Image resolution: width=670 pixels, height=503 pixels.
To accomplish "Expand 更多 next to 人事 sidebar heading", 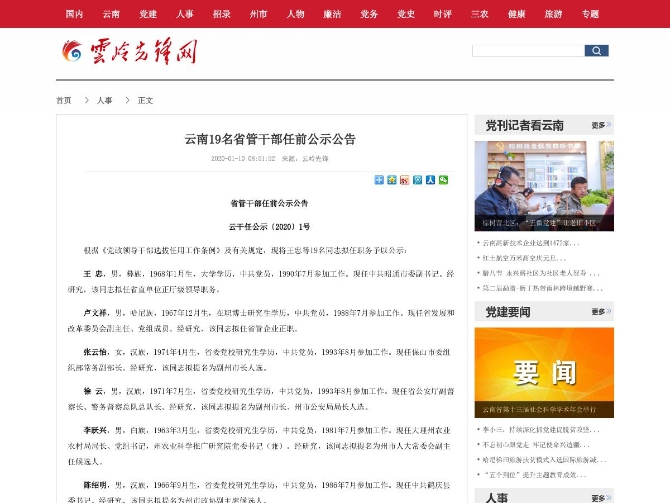I will click(600, 497).
